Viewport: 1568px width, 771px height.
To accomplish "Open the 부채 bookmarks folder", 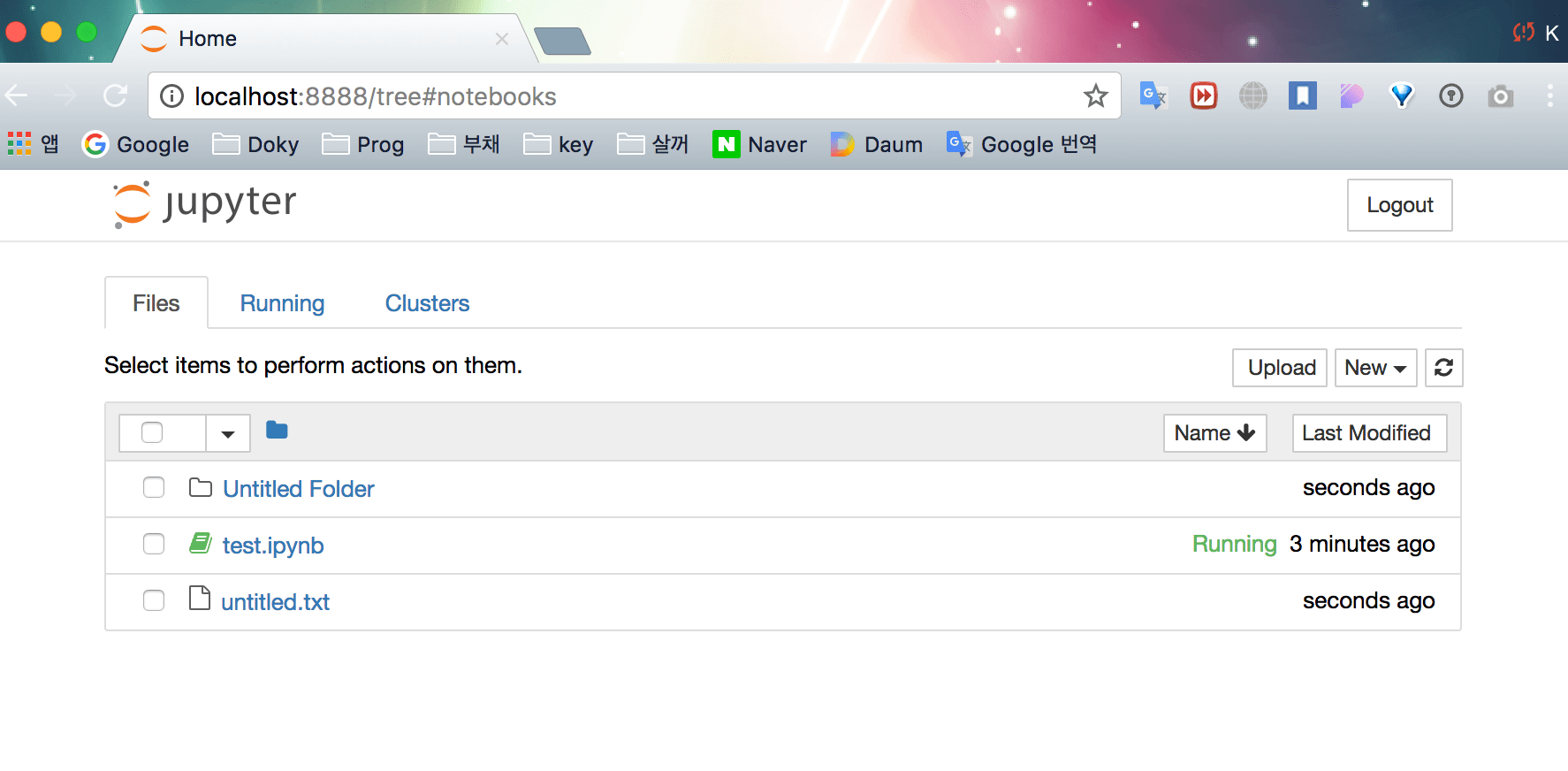I will pos(464,143).
